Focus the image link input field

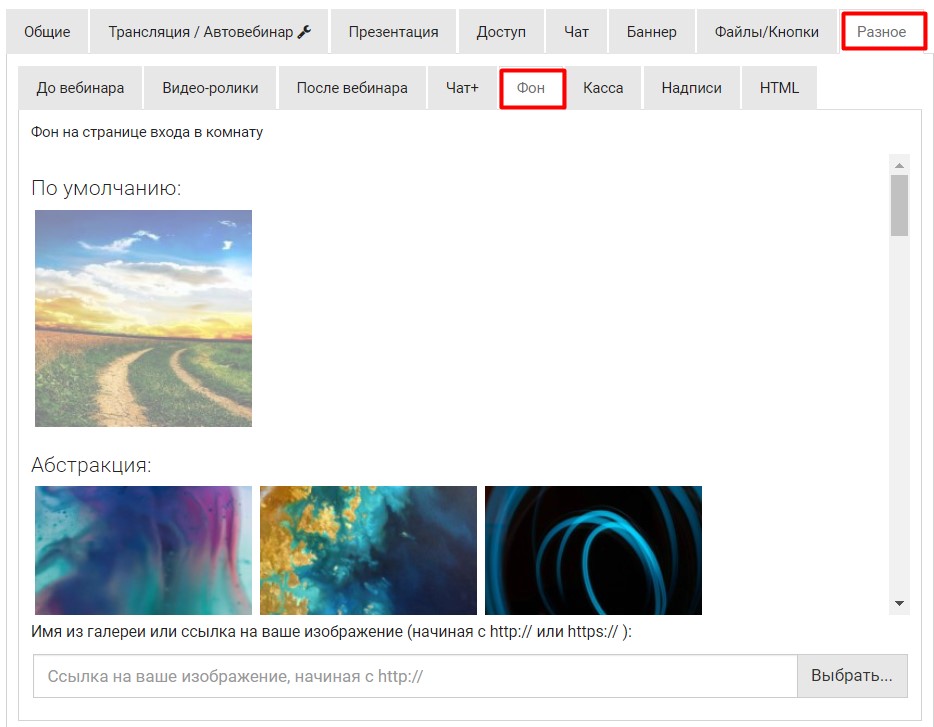click(415, 676)
